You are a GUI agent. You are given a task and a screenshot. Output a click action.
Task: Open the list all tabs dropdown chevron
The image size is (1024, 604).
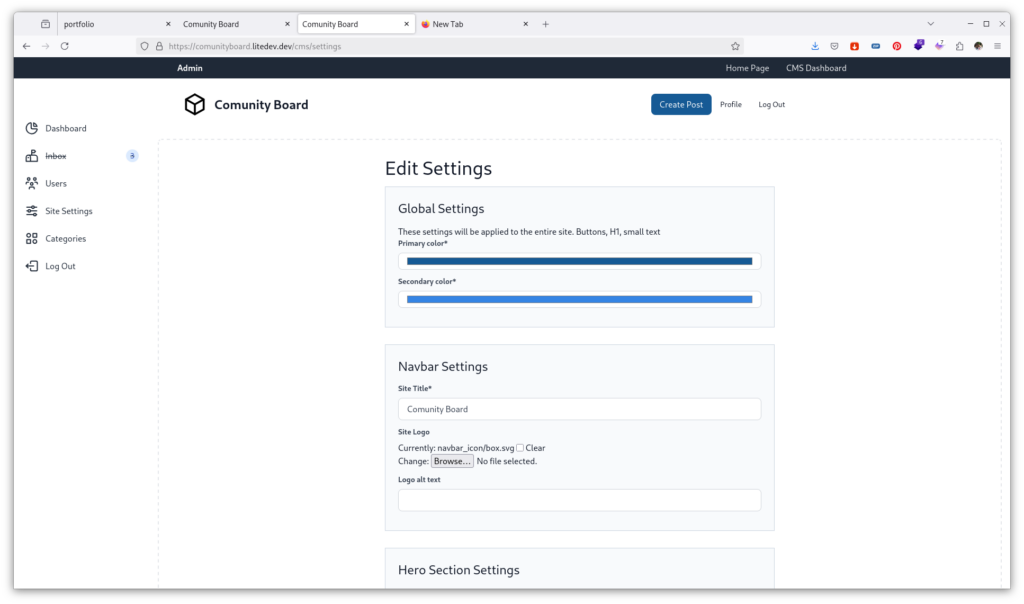931,24
